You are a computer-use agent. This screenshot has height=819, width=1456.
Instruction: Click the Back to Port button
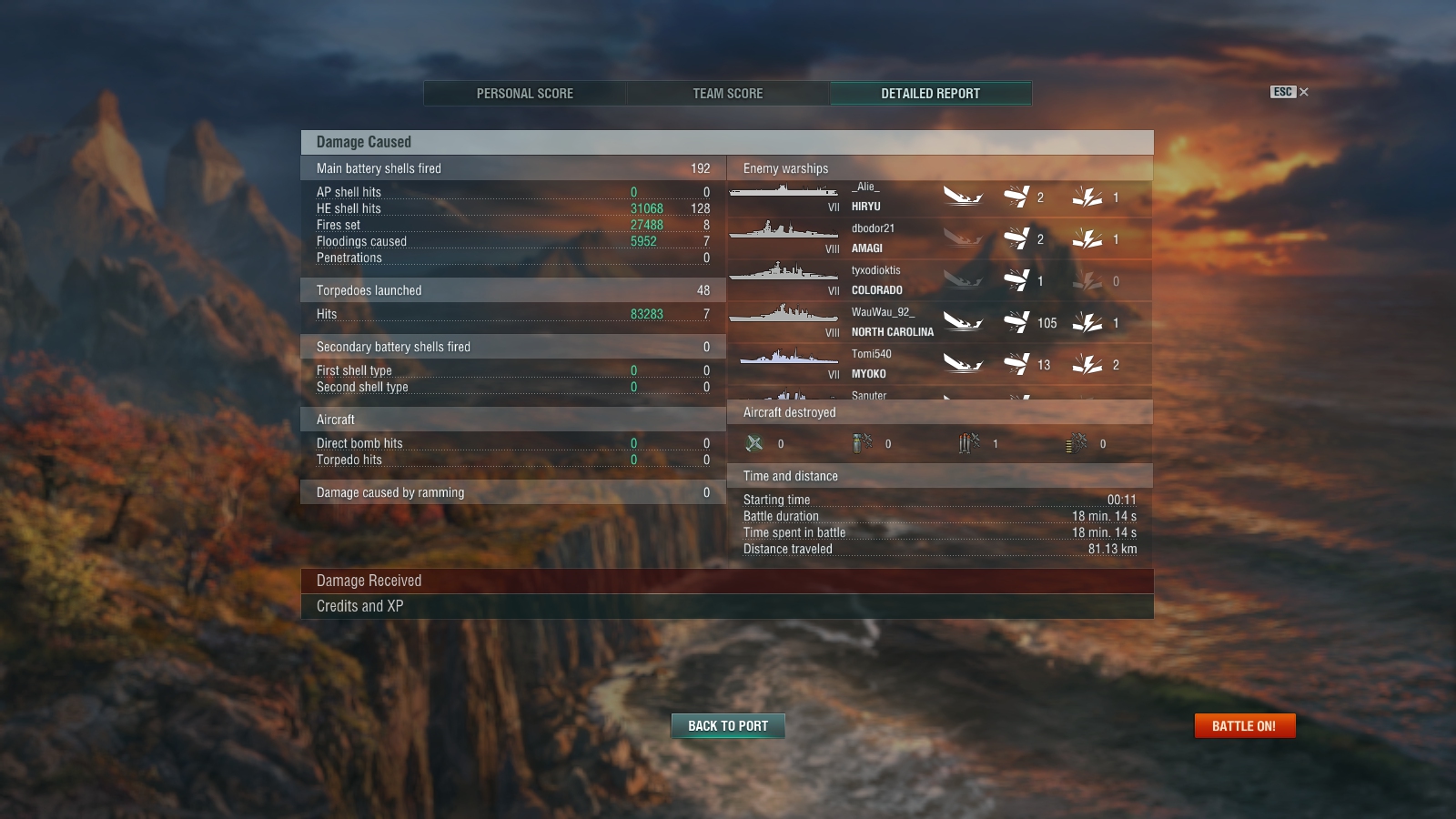coord(728,725)
